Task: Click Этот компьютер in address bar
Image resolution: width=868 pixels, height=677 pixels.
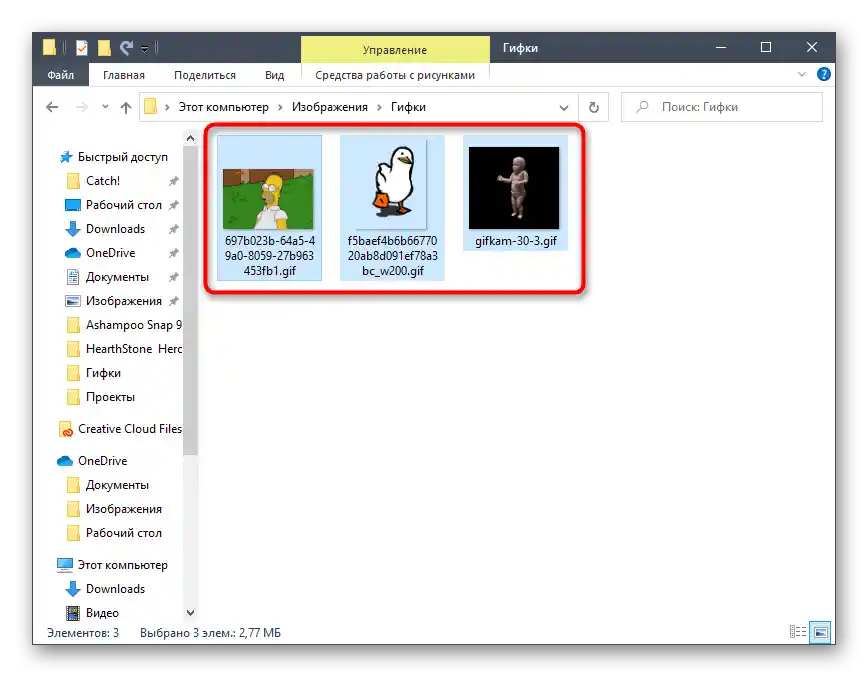Action: pos(223,107)
